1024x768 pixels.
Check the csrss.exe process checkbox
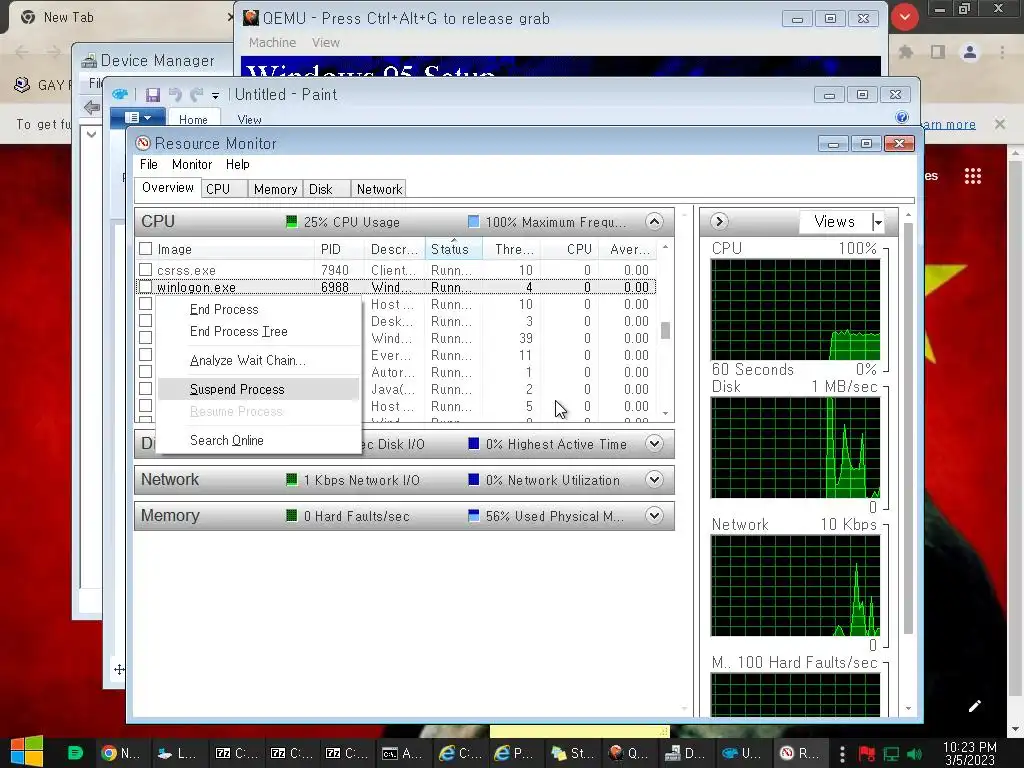click(146, 270)
